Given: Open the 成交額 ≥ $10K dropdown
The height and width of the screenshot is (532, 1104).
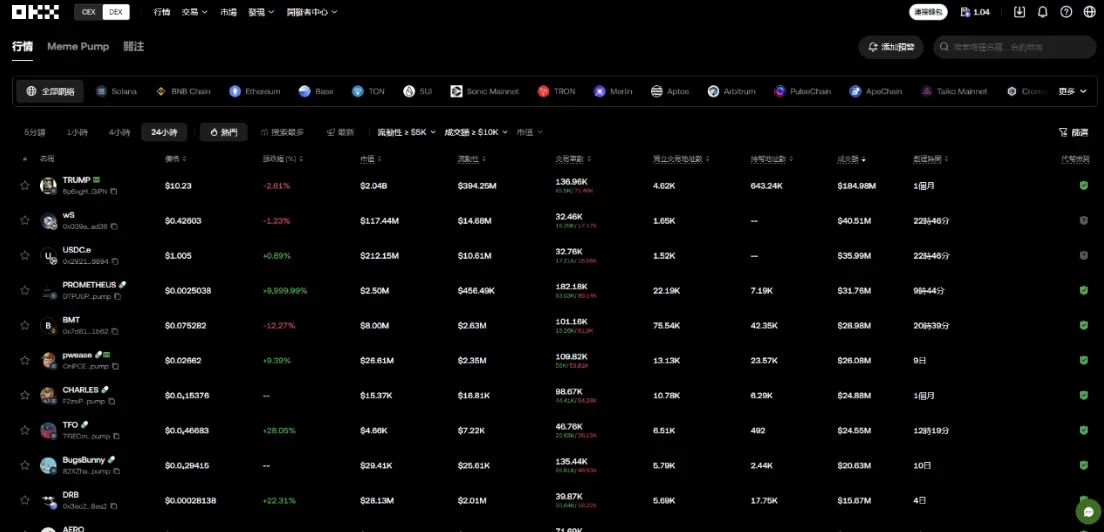Looking at the screenshot, I should pyautogui.click(x=476, y=132).
